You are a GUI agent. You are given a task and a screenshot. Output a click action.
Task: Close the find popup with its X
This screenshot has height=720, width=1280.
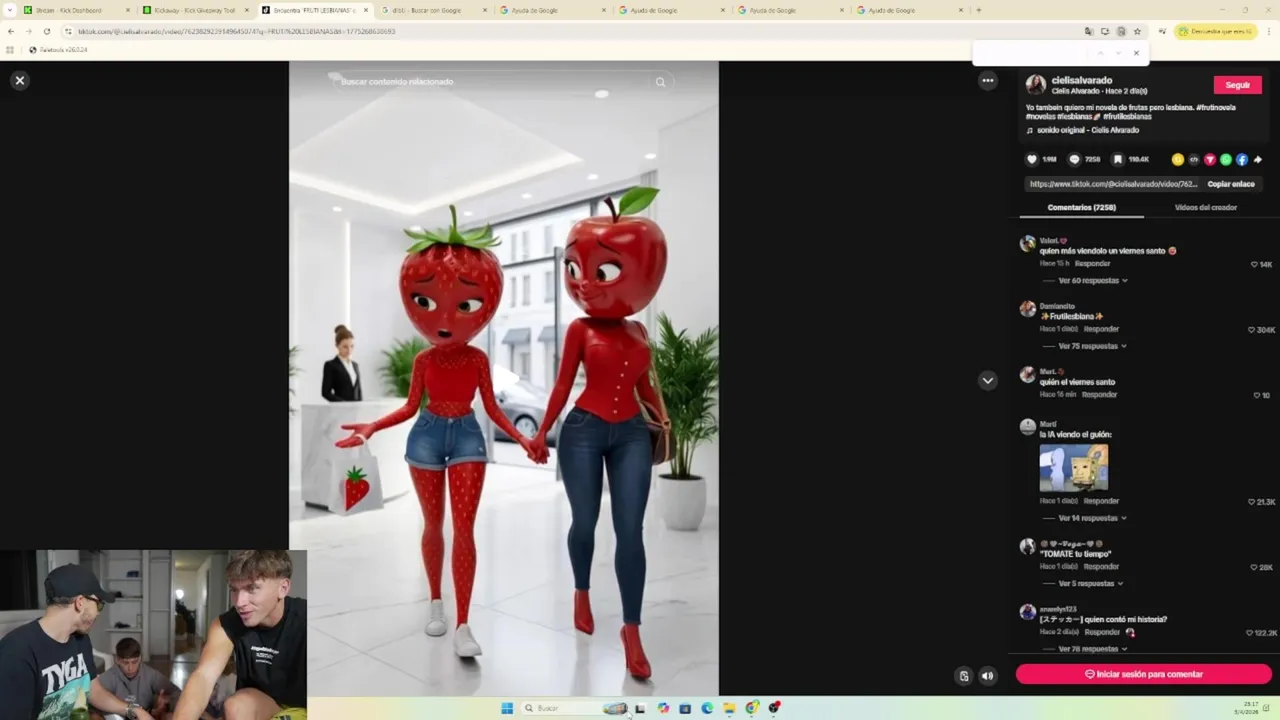pos(1136,53)
